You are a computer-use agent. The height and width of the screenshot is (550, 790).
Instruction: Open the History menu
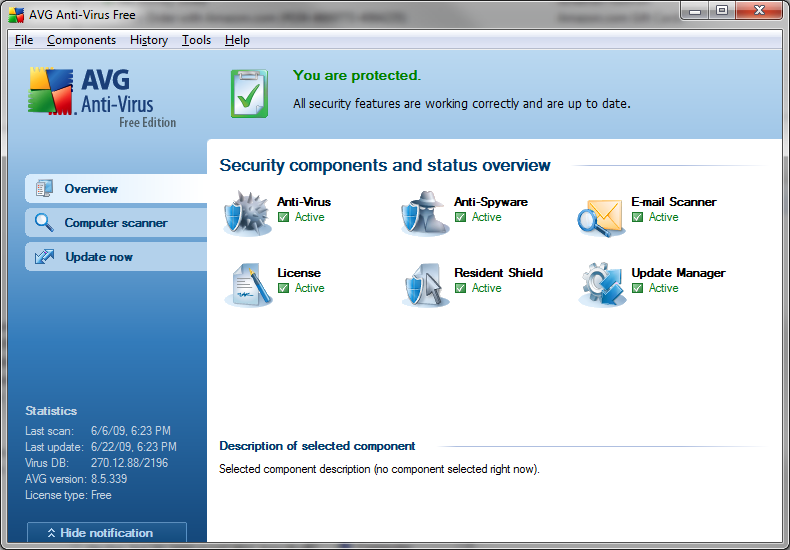(149, 40)
